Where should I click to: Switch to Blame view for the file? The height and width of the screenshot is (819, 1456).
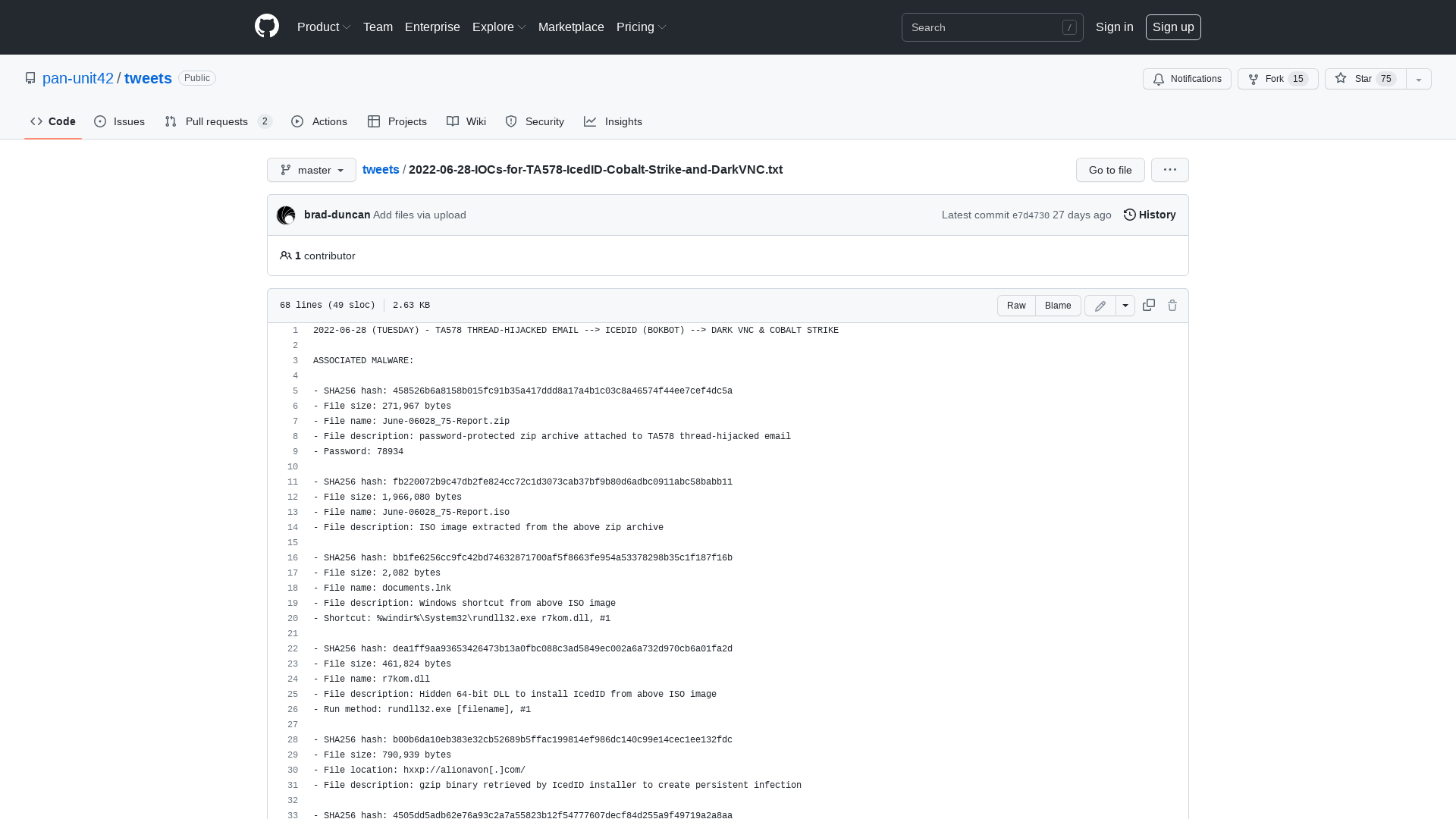1058,306
